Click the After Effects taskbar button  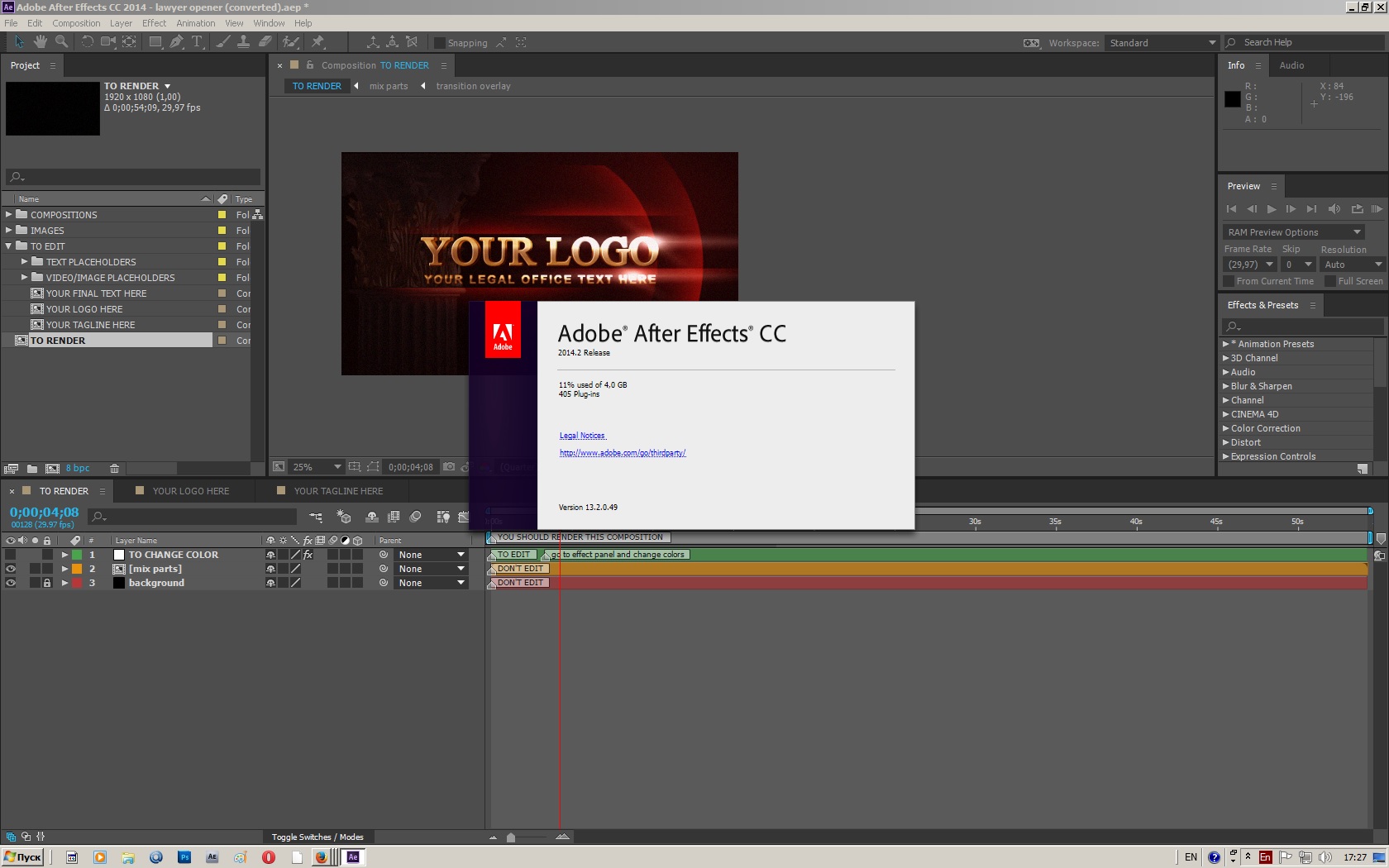(x=353, y=857)
